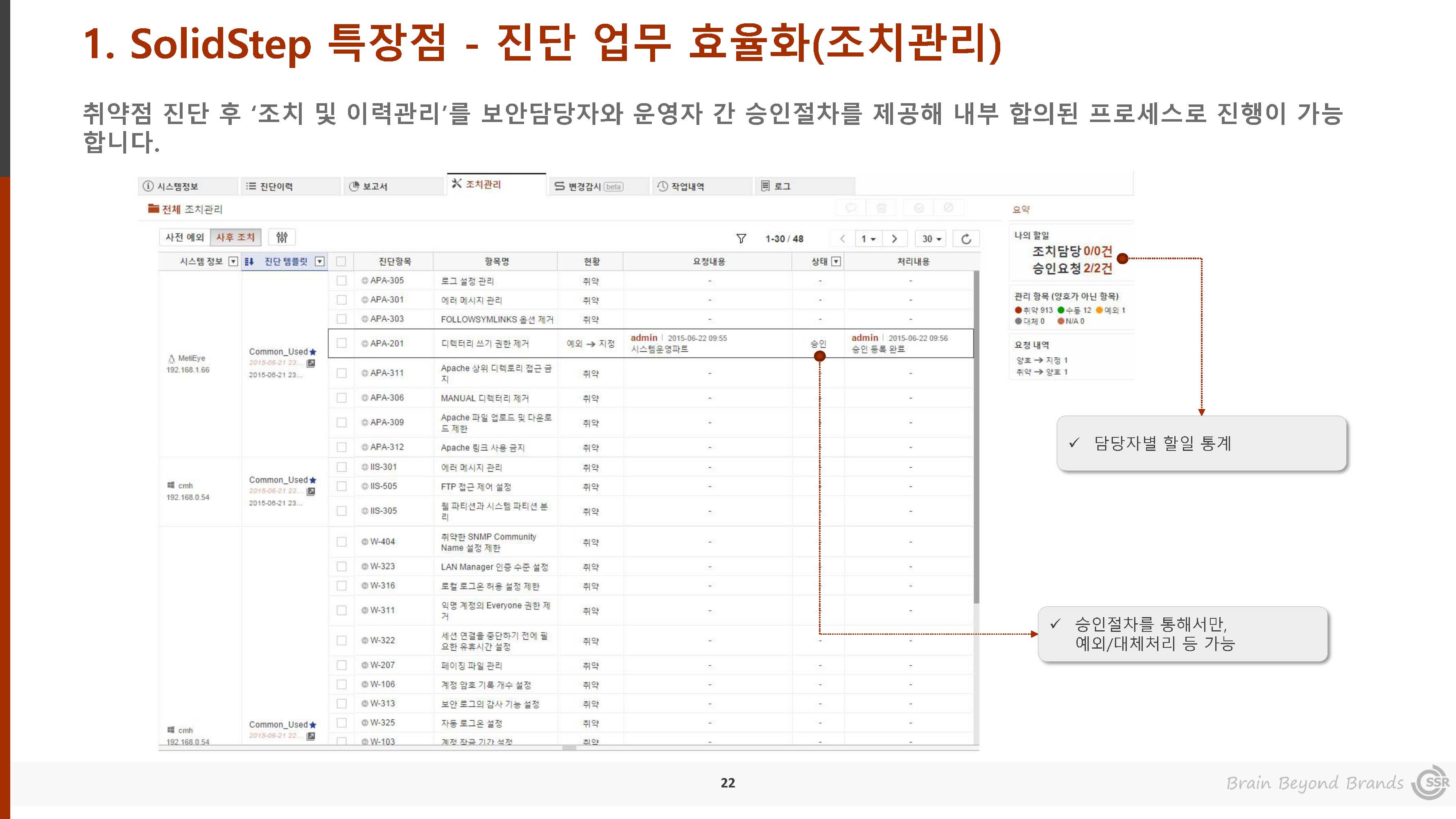The height and width of the screenshot is (819, 1456).
Task: Check the W-404 row checkbox
Action: pyautogui.click(x=341, y=541)
